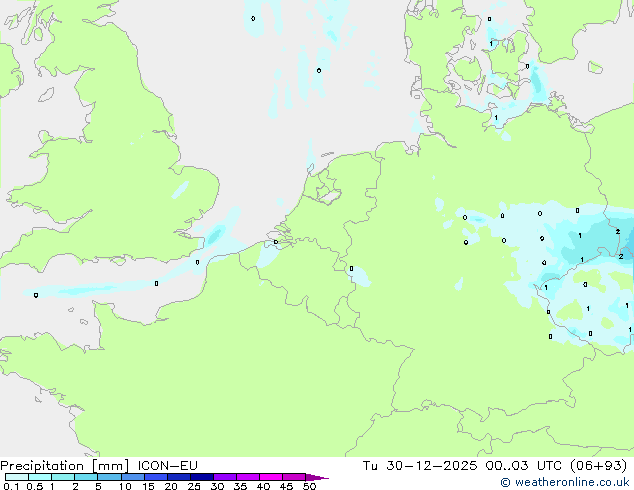Click the '0.5' legend scale value
The height and width of the screenshot is (490, 634).
pos(35,486)
